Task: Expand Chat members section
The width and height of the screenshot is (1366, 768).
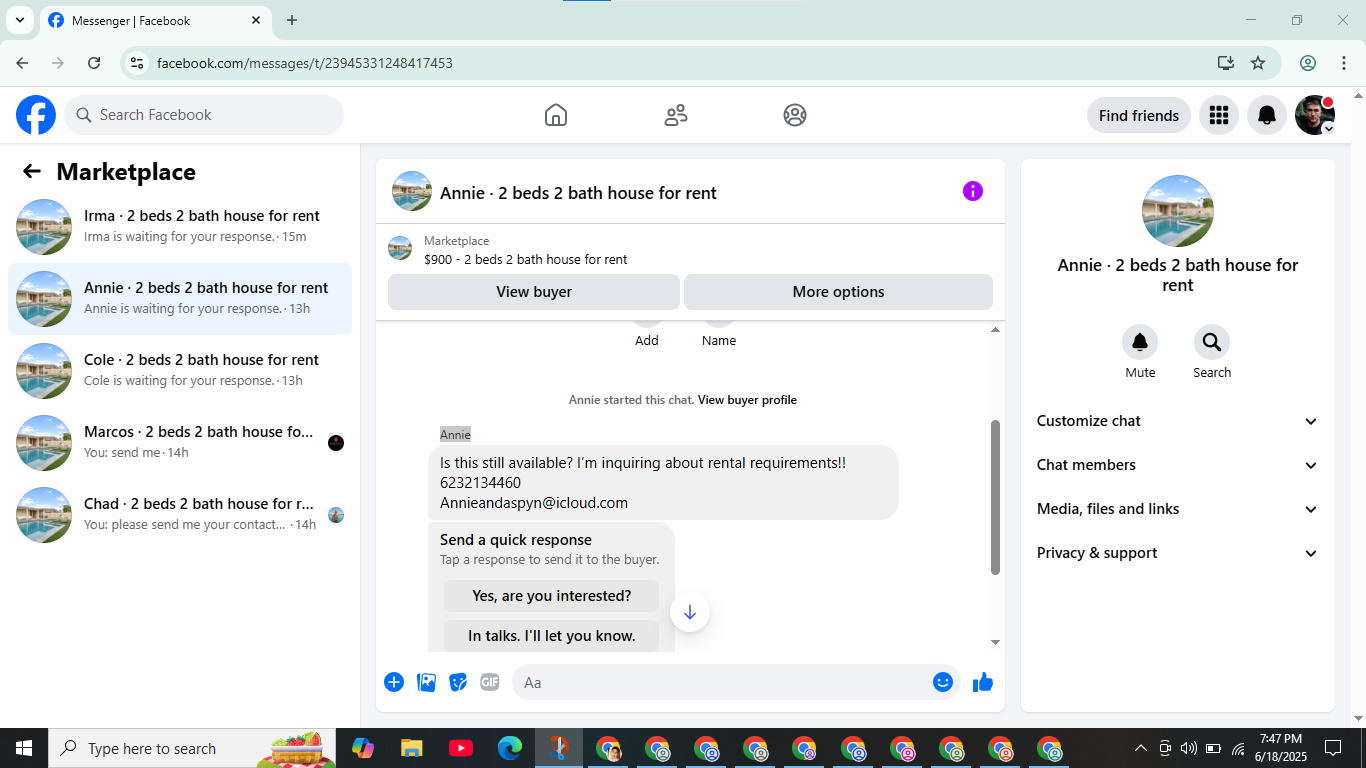Action: tap(1178, 465)
